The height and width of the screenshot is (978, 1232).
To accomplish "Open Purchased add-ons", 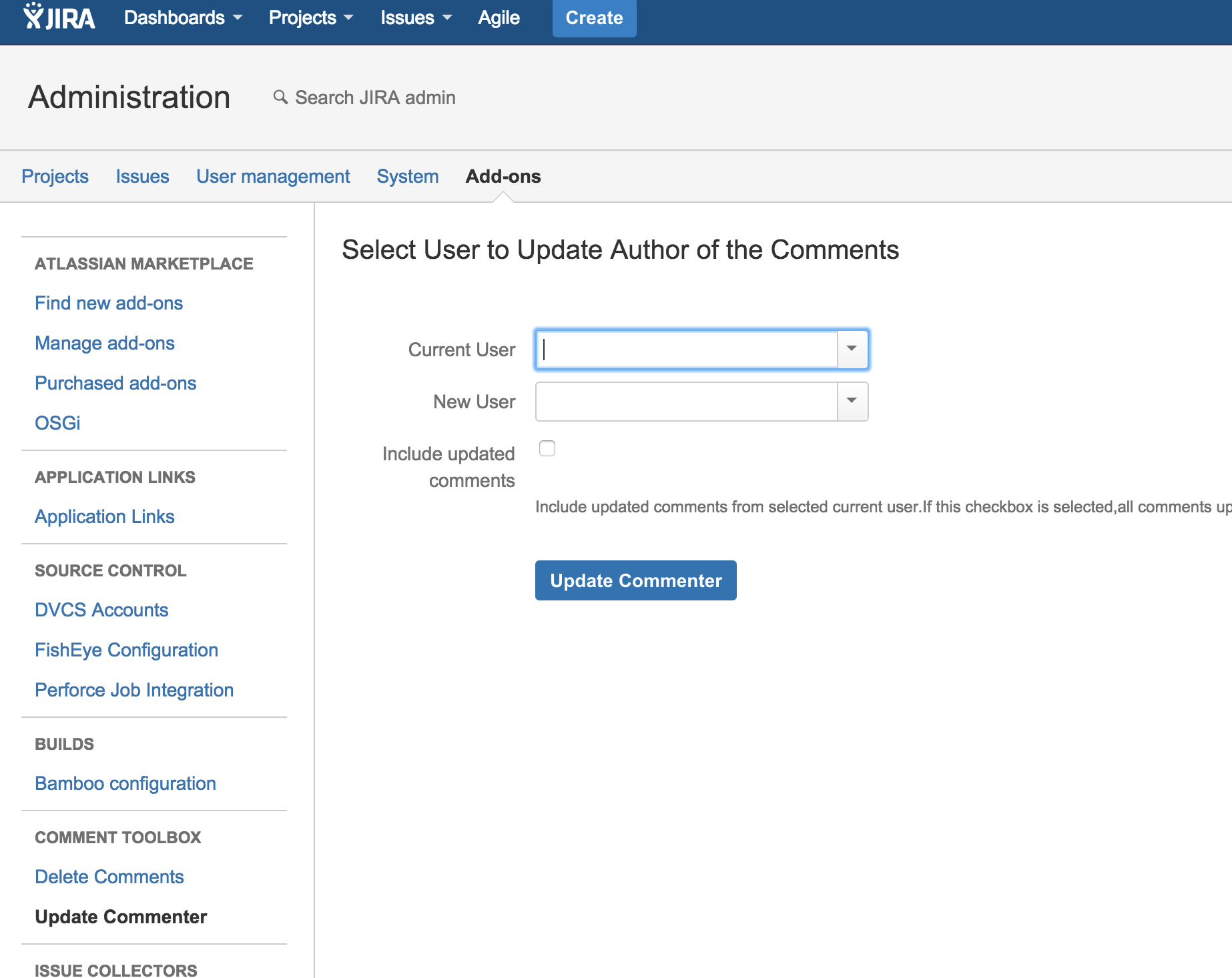I will click(115, 383).
